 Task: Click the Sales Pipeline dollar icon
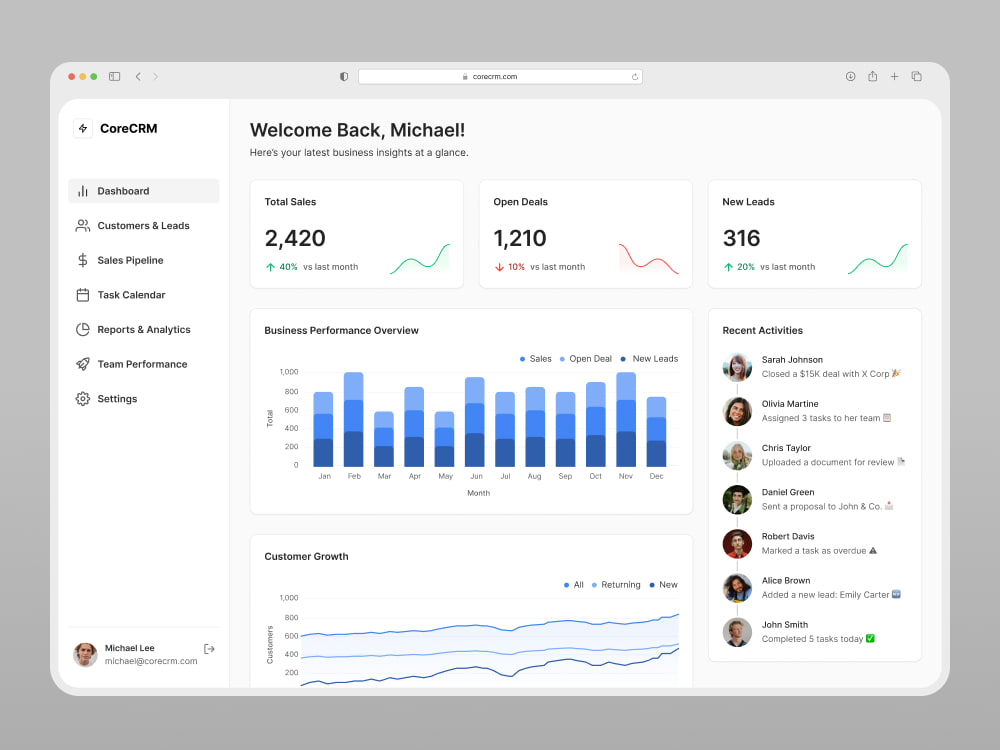(83, 260)
